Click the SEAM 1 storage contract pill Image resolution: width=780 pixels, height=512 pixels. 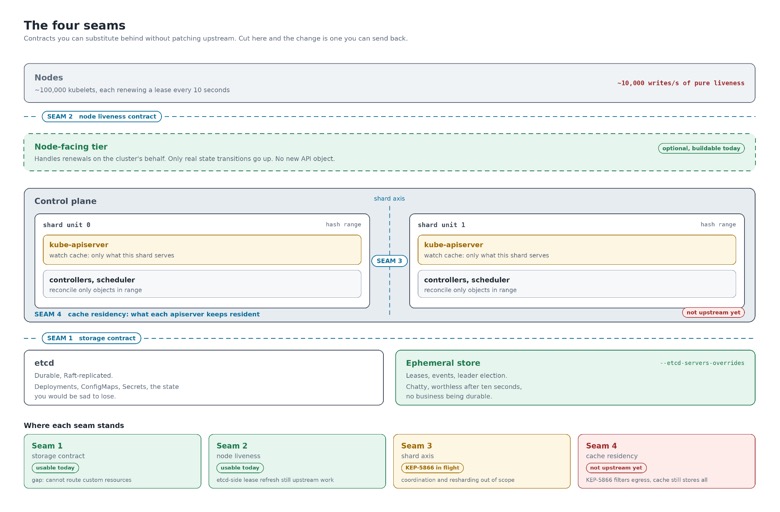[92, 338]
